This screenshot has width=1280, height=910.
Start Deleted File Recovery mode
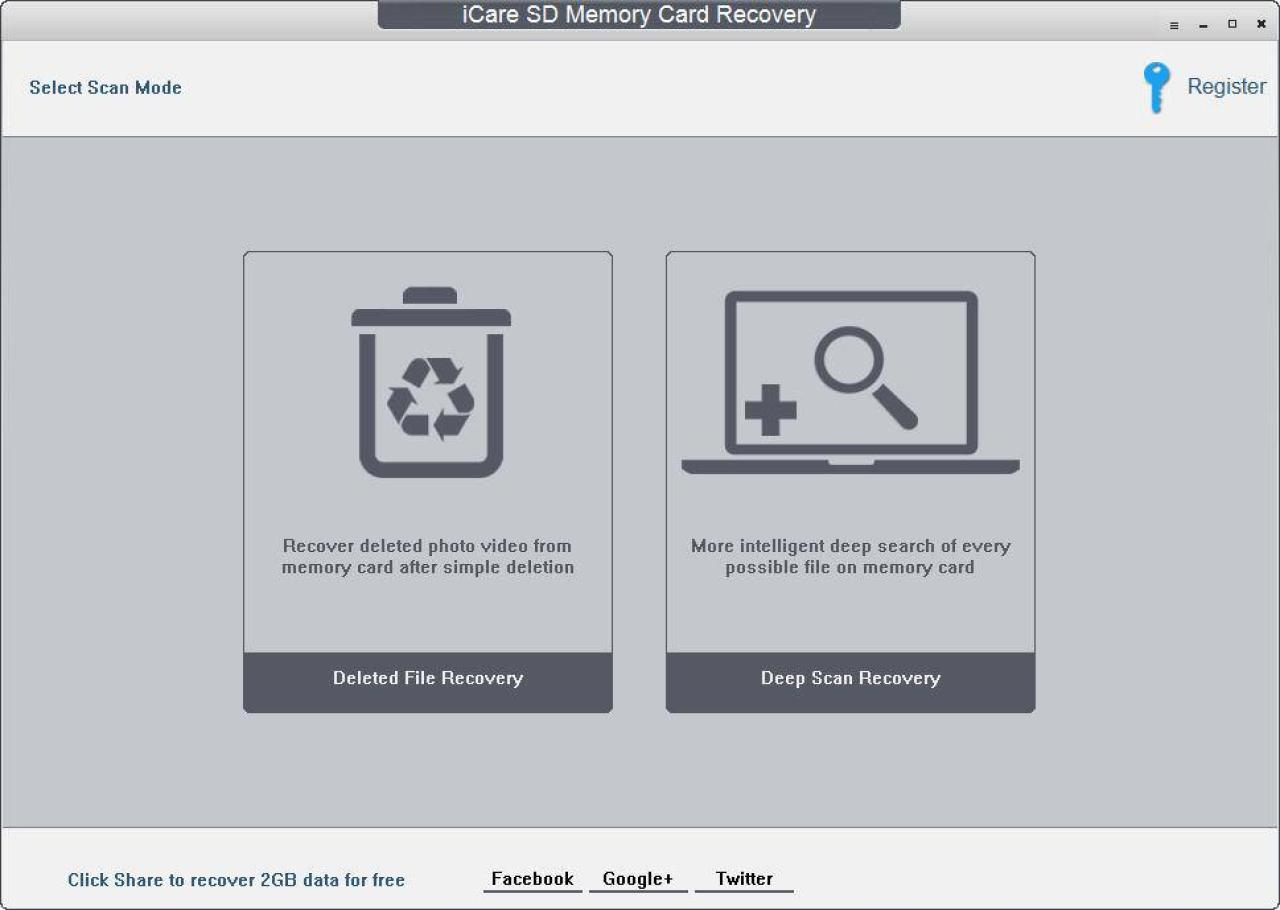(x=428, y=679)
